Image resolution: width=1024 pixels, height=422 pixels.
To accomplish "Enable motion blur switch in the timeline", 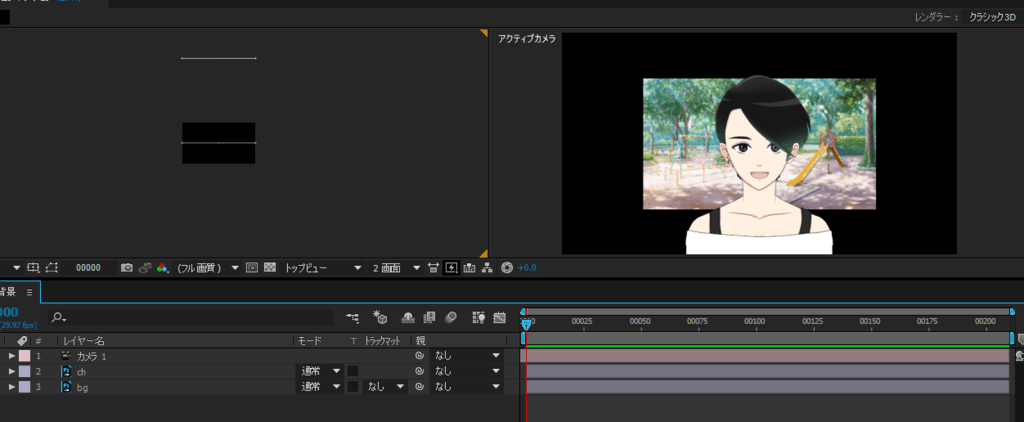I will [451, 317].
